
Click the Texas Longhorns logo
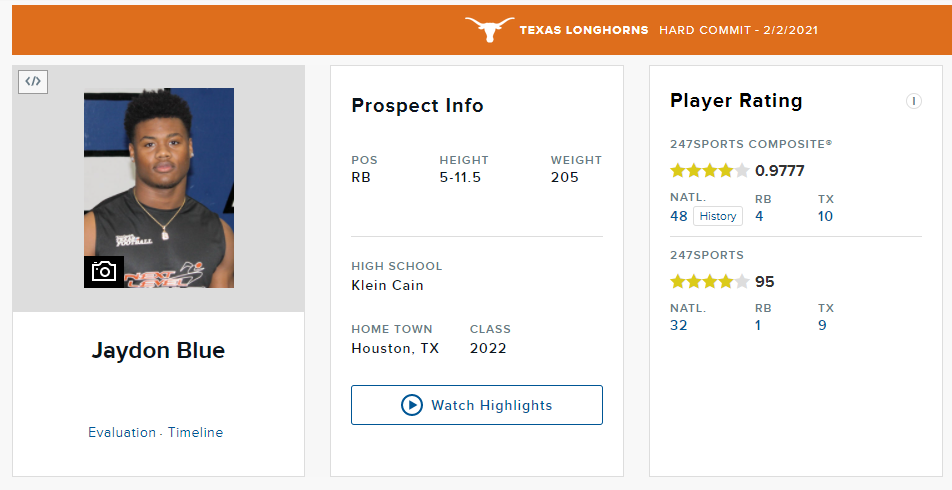pyautogui.click(x=489, y=30)
